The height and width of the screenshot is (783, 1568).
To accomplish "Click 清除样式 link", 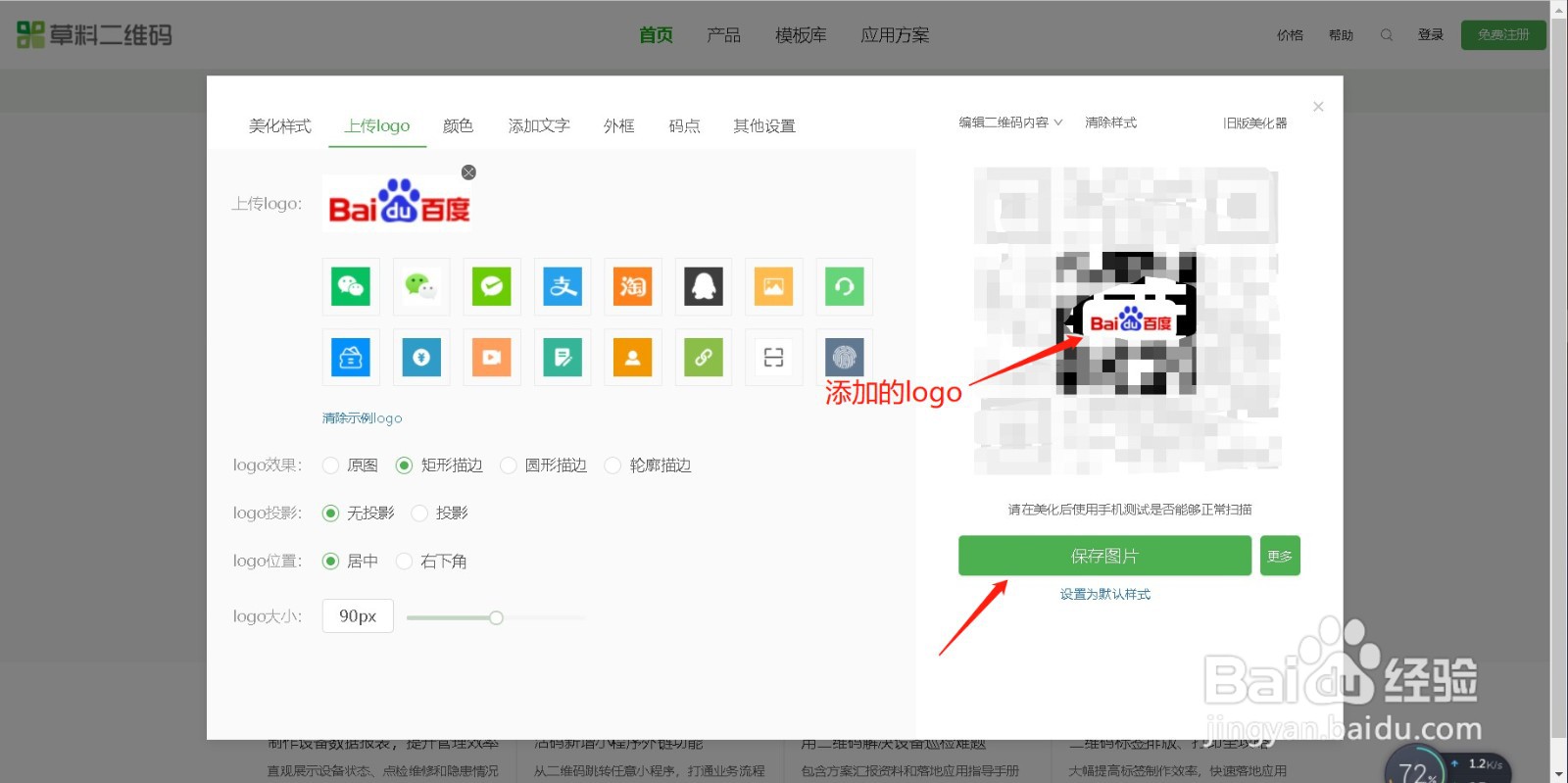I will 1110,122.
